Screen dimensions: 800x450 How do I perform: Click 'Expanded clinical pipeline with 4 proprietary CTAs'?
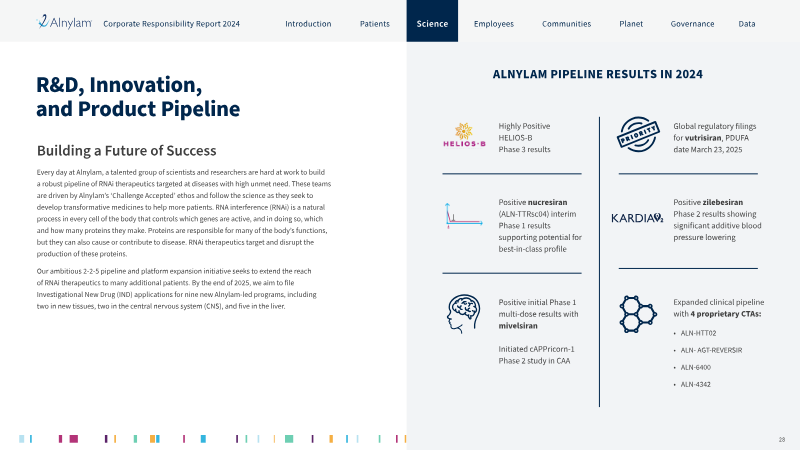click(x=718, y=308)
